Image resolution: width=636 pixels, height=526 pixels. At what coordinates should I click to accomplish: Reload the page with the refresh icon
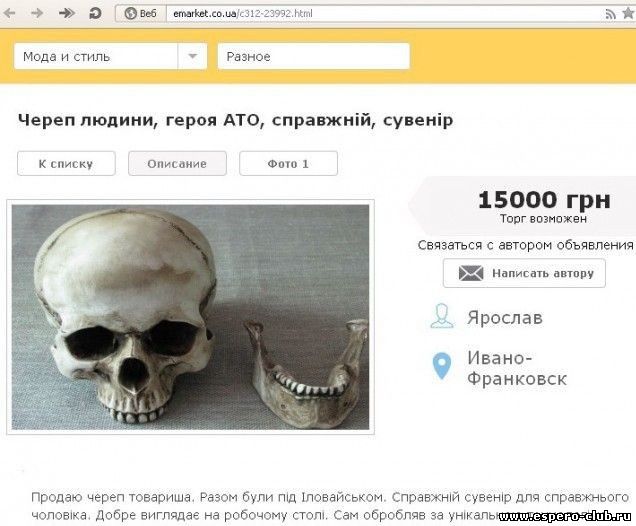[x=95, y=13]
